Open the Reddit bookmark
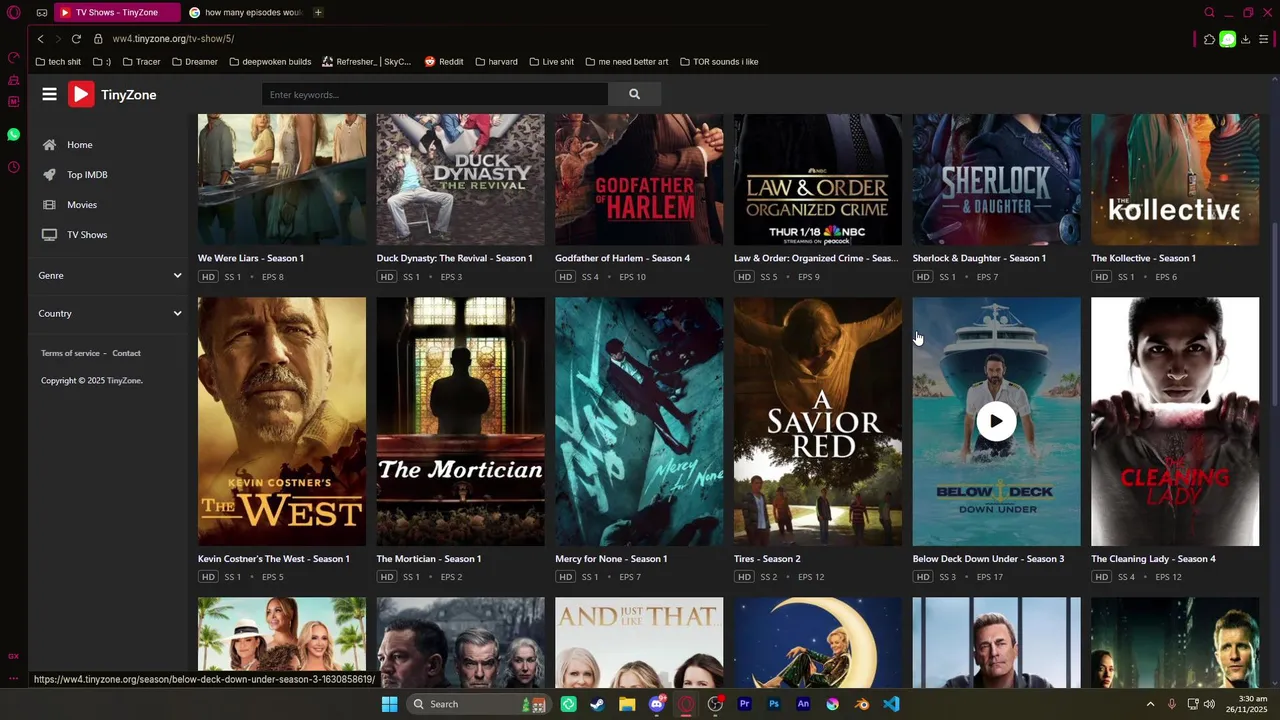The image size is (1280, 720). click(x=444, y=62)
